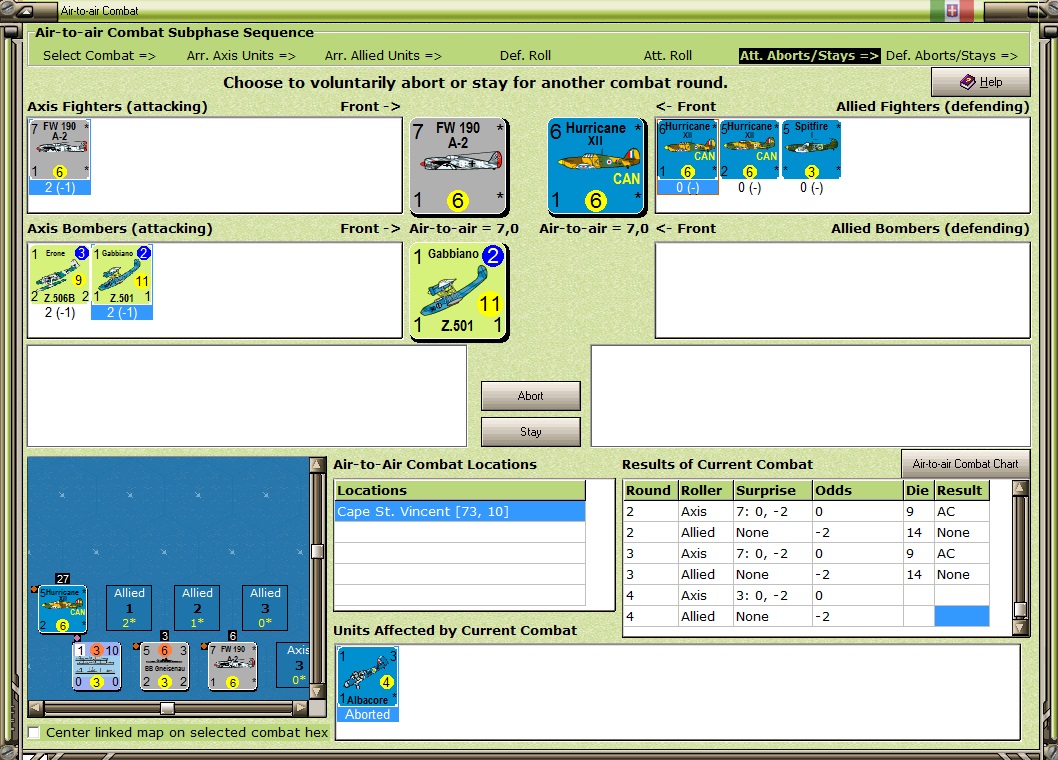
Task: Click the Abort button
Action: (x=530, y=396)
